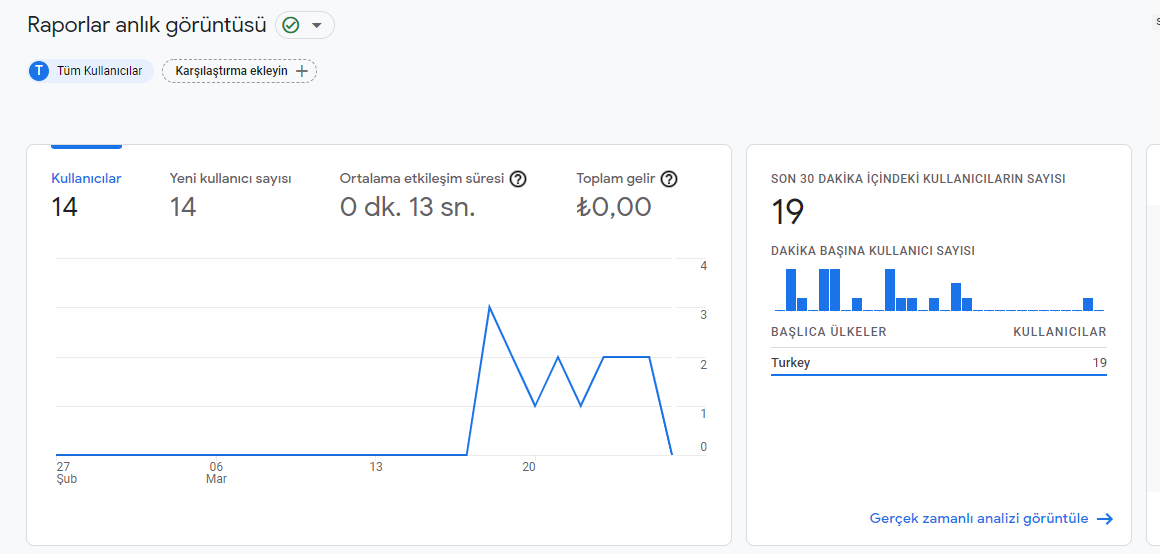Click the 19 users in last 30 minutes
This screenshot has width=1160, height=554.
[788, 212]
